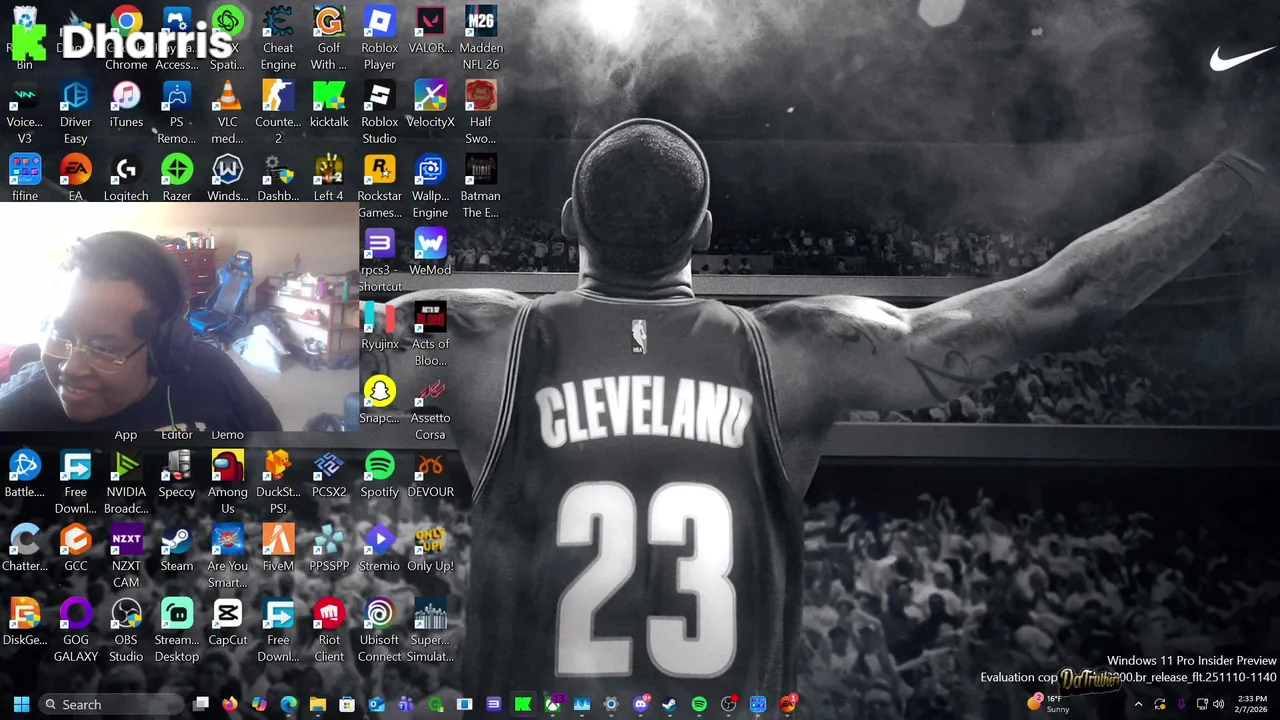Launch Ryujinx desktop icon
The height and width of the screenshot is (720, 1280).
380,326
